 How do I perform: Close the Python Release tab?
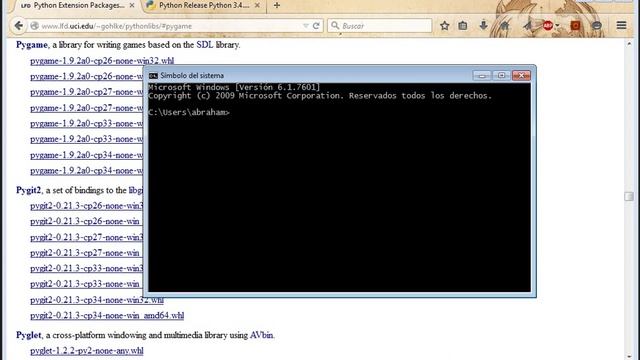(x=257, y=5)
